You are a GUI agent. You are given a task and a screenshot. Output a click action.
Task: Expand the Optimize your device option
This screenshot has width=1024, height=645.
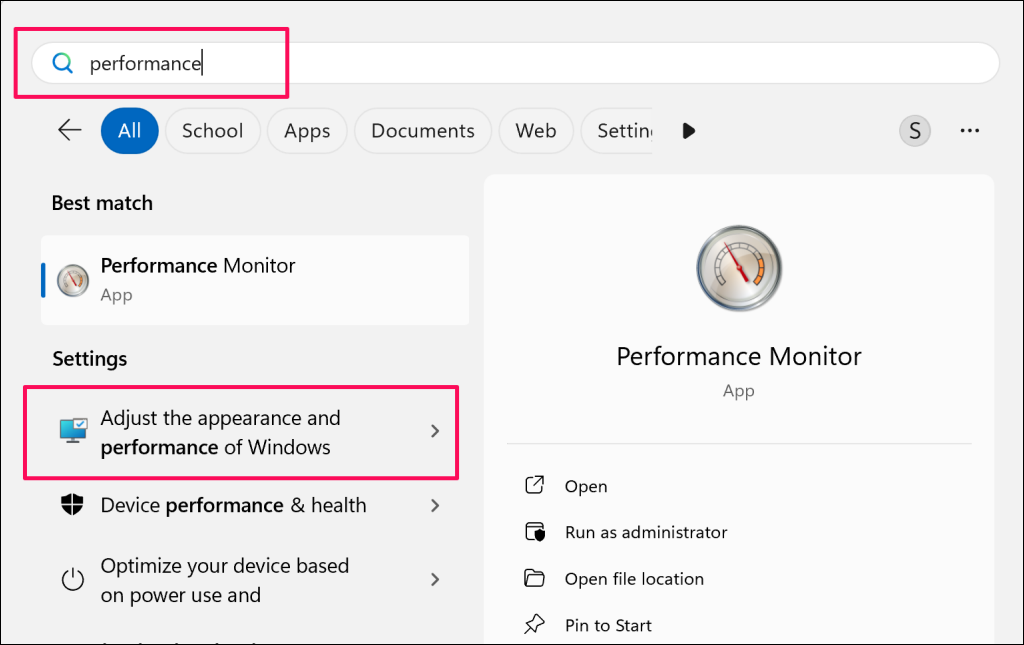click(x=434, y=579)
